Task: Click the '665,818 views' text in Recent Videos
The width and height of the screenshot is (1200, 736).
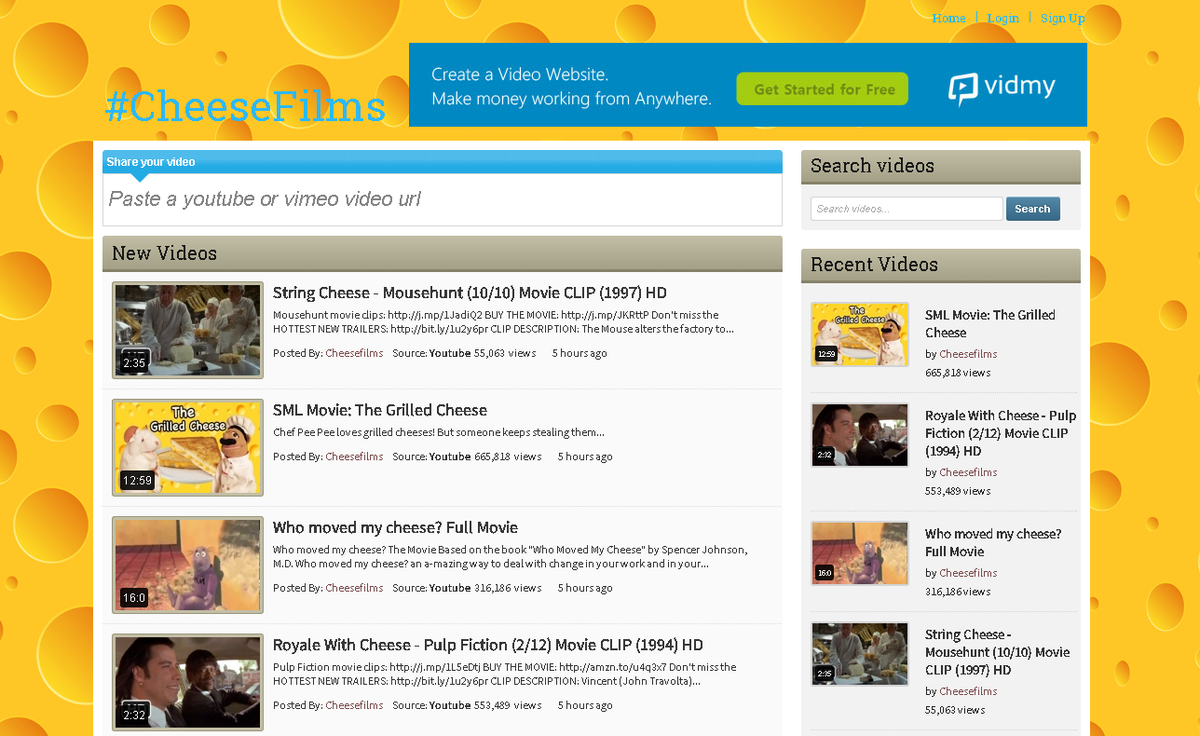Action: point(958,373)
